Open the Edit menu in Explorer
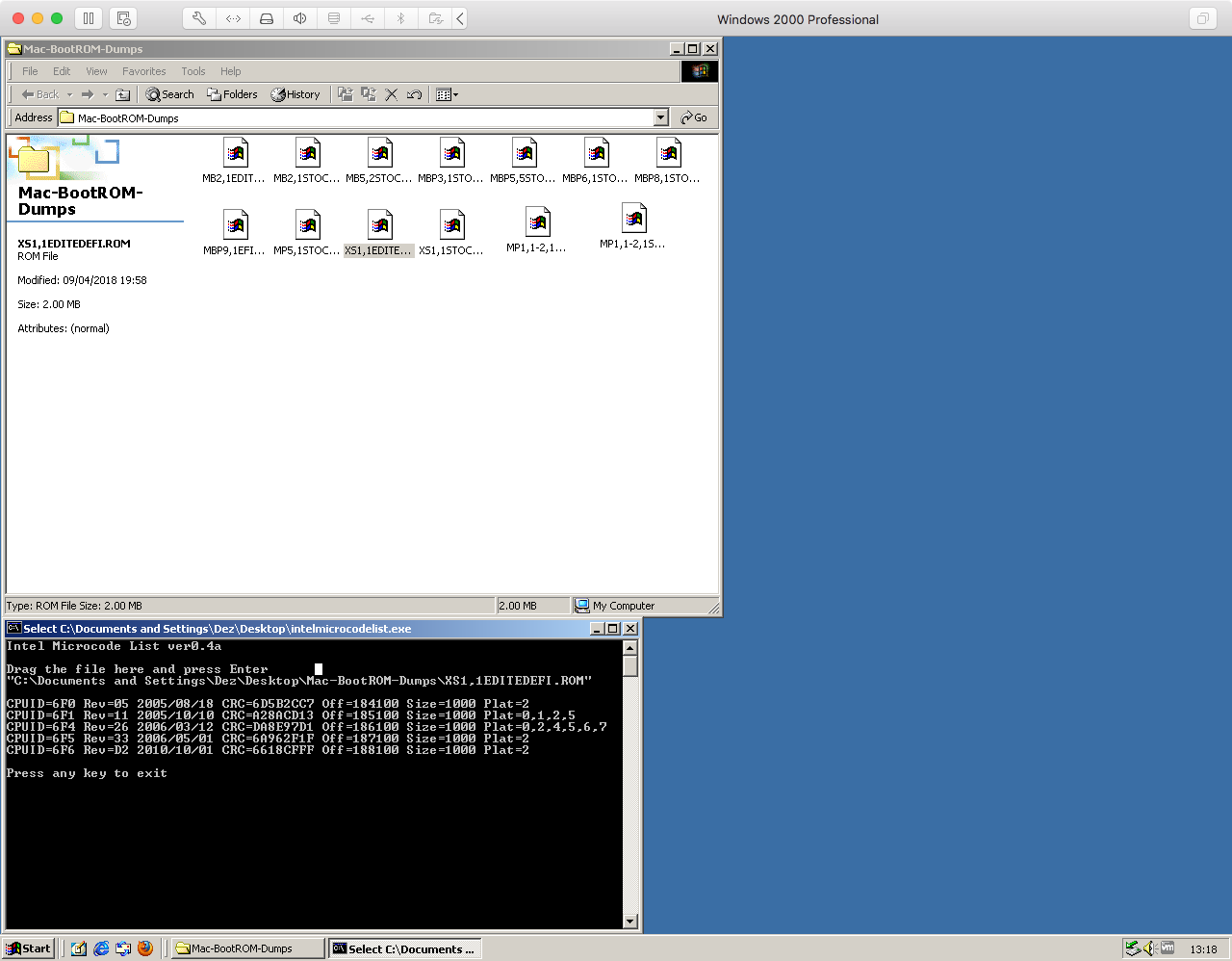Image resolution: width=1232 pixels, height=961 pixels. point(62,71)
